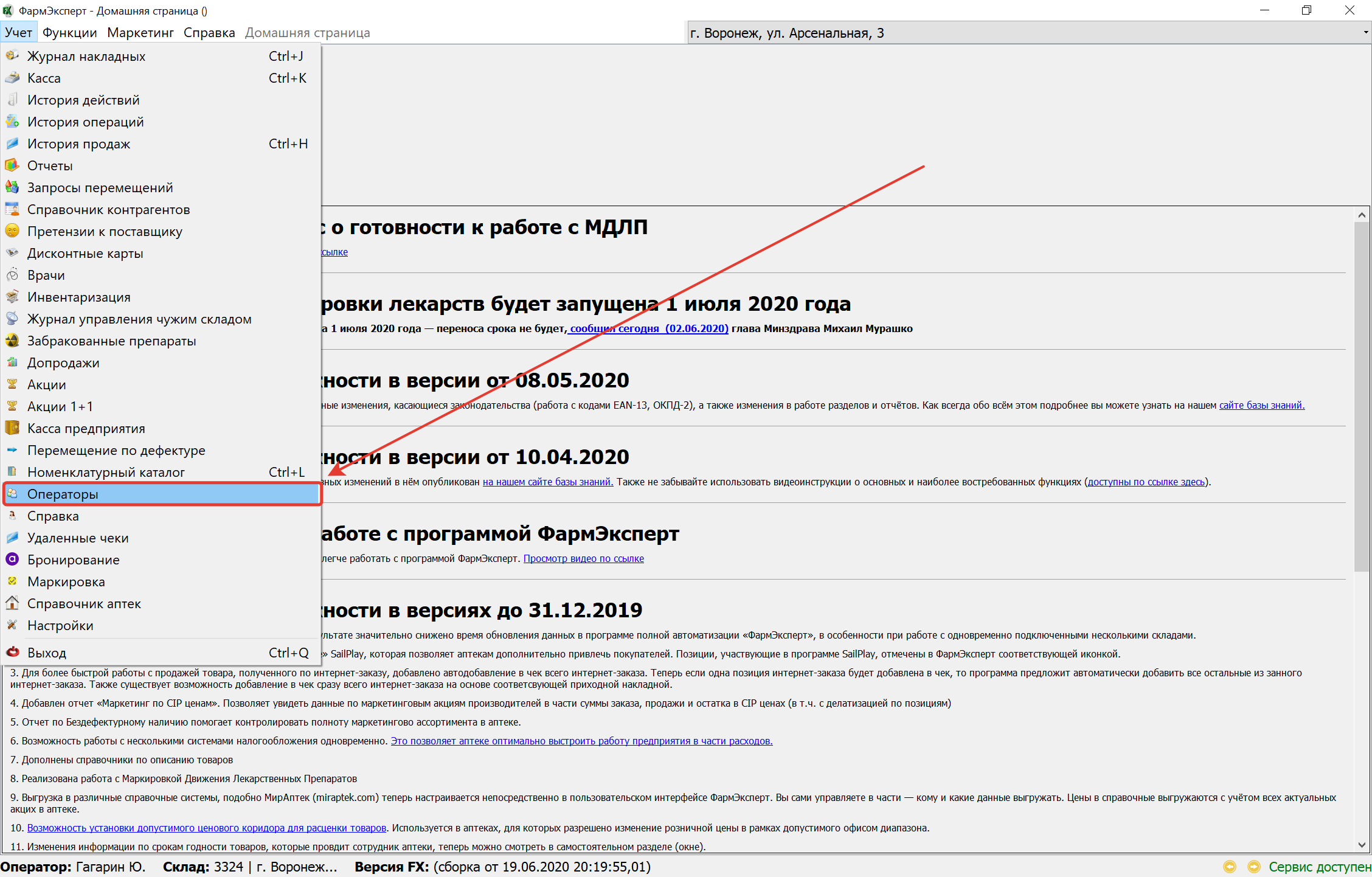The height and width of the screenshot is (877, 1372).
Task: Open the сообщил сегодня (02.06.2020) link
Action: point(648,328)
